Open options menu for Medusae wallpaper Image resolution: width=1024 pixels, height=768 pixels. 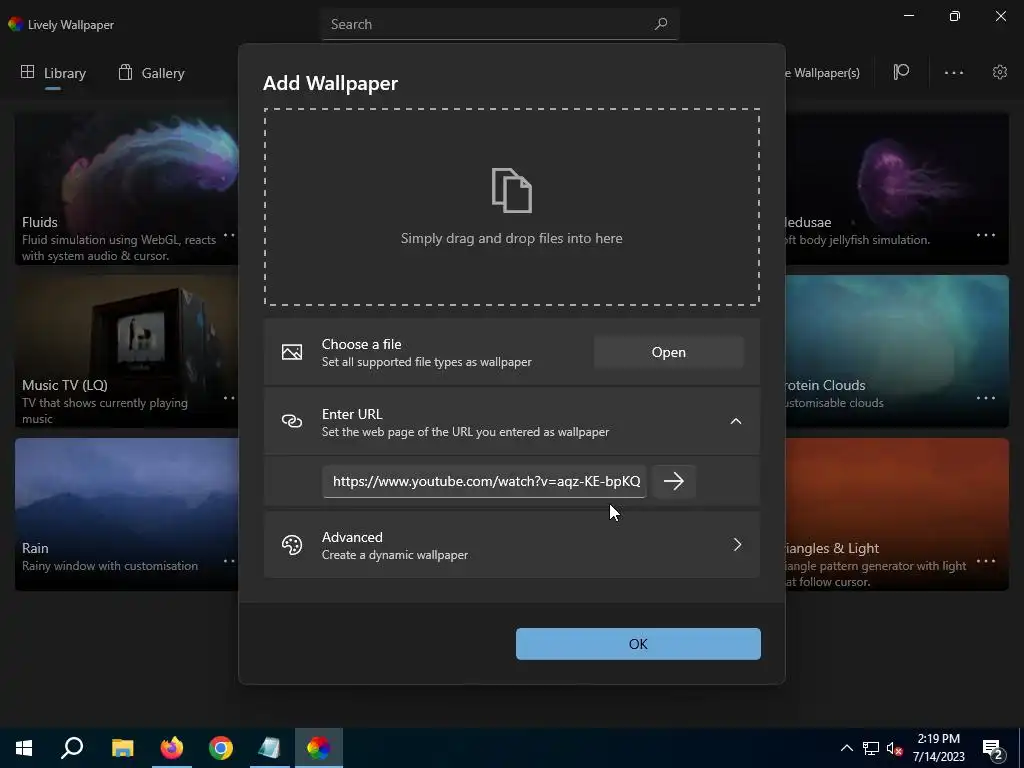coord(985,235)
